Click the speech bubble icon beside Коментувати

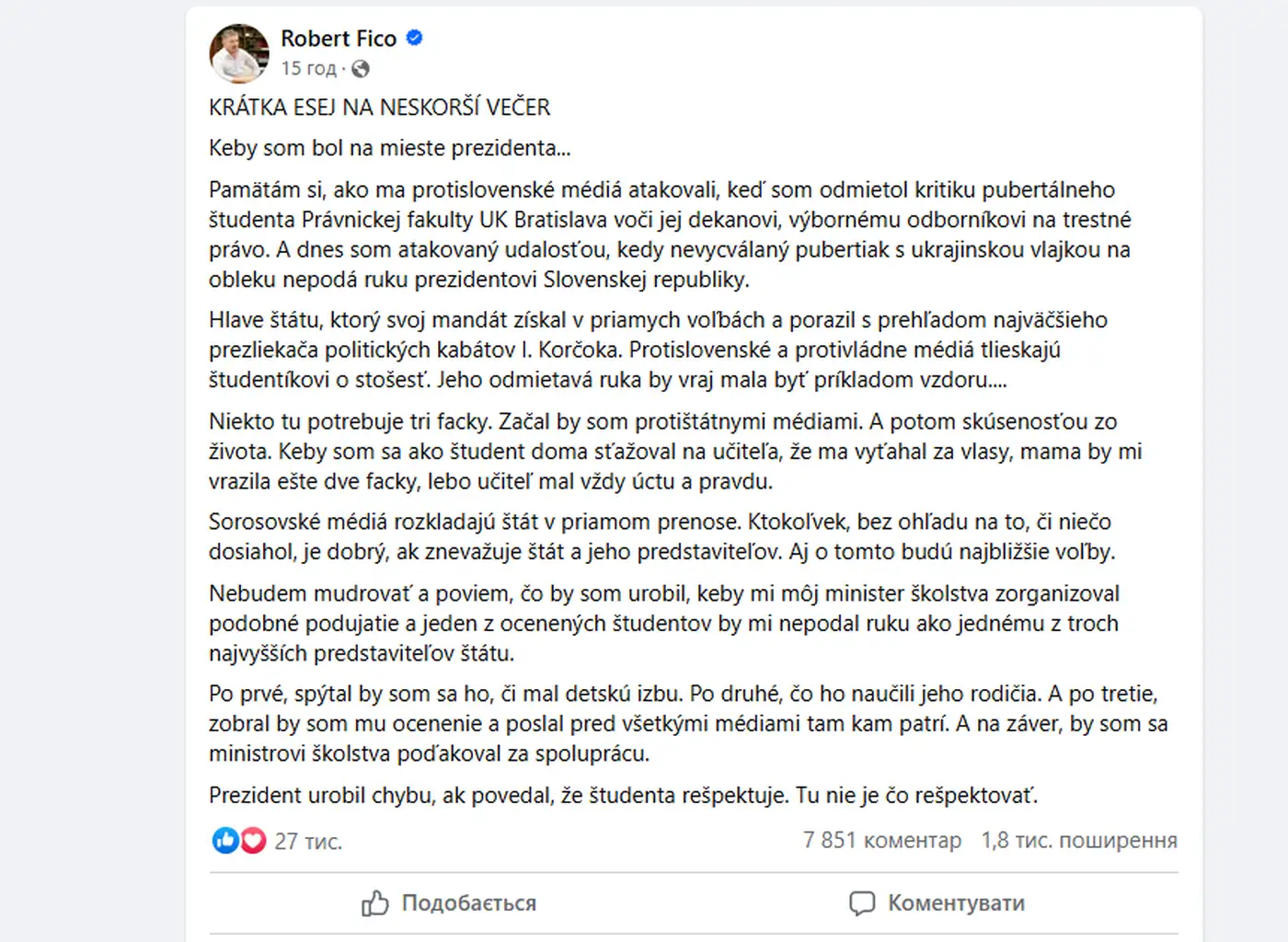point(862,903)
